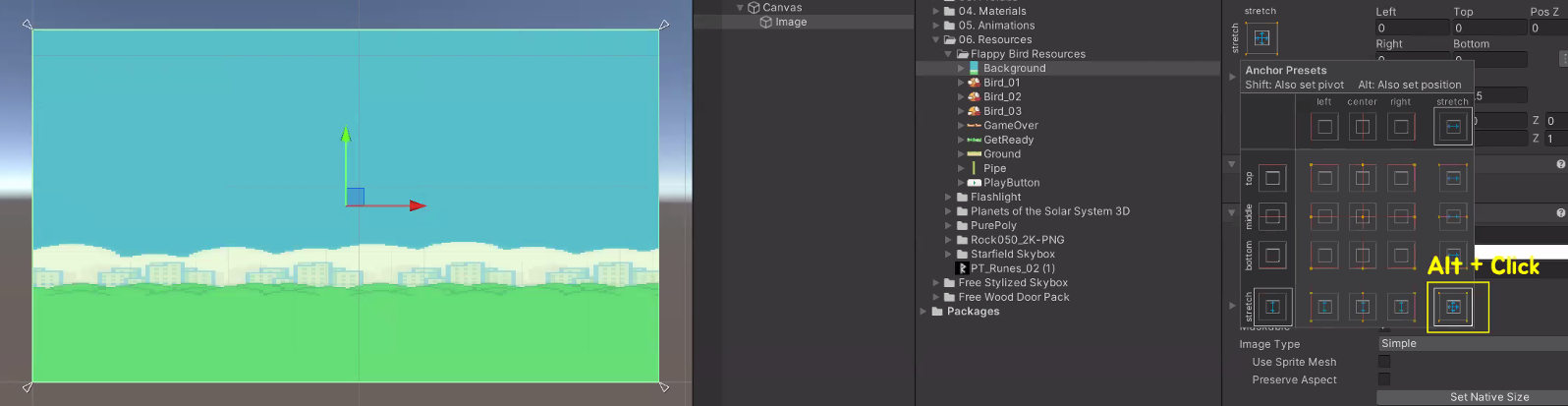The height and width of the screenshot is (406, 1568).
Task: Open the anchor preset stretch button in Rect Transform
Action: (x=1261, y=38)
